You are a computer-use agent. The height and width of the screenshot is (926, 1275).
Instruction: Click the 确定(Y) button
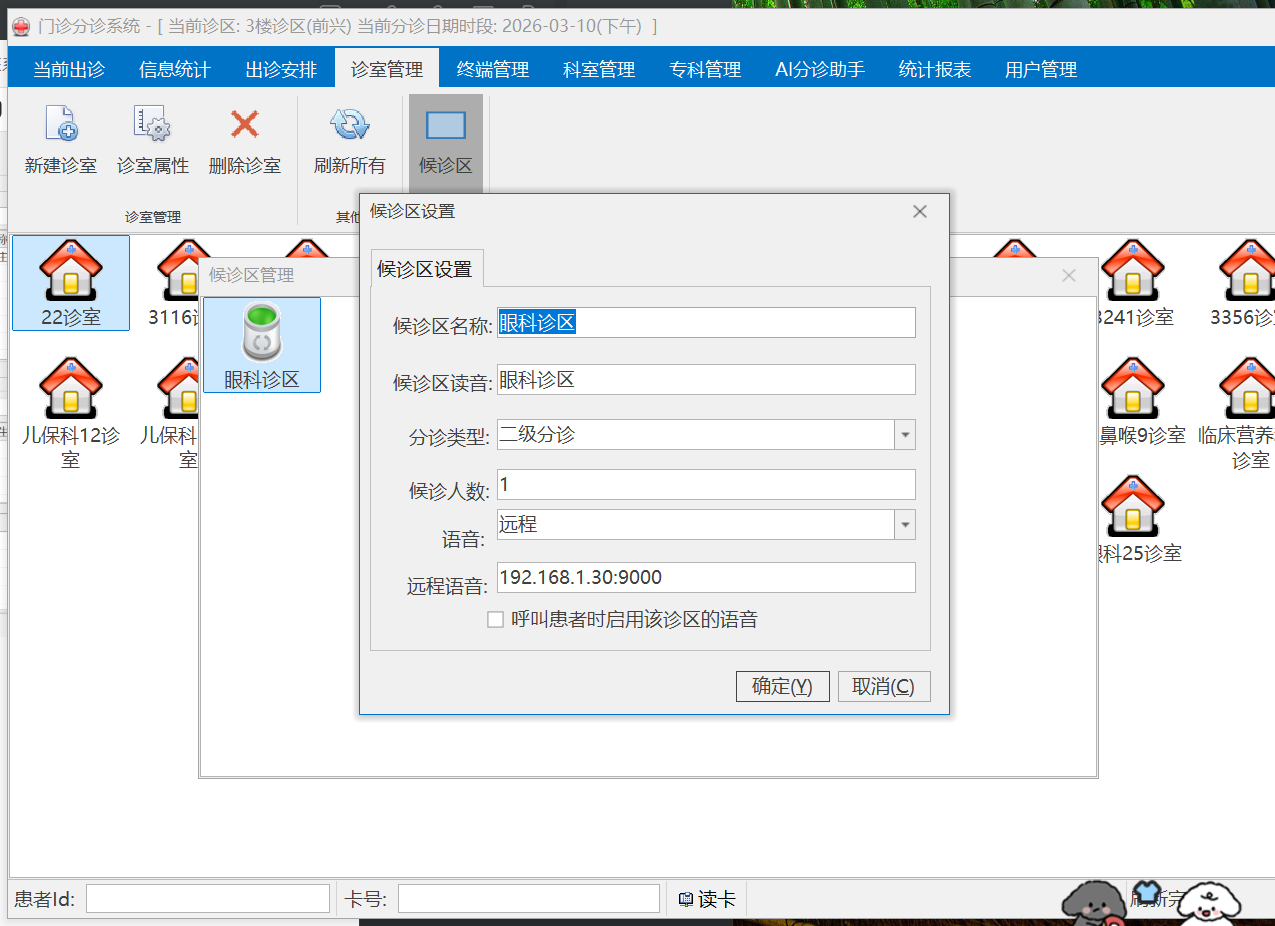click(x=782, y=687)
